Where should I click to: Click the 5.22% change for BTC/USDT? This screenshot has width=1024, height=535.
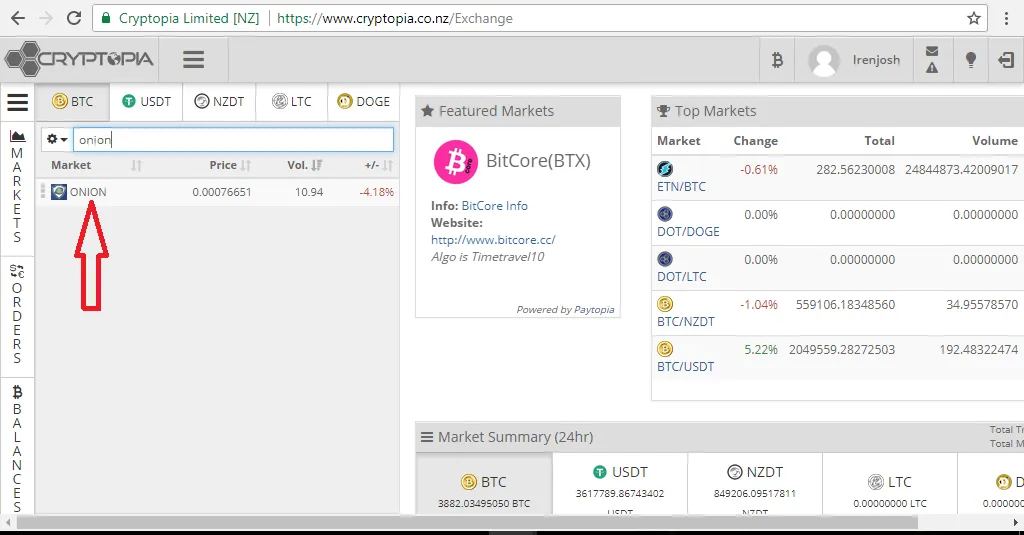761,350
